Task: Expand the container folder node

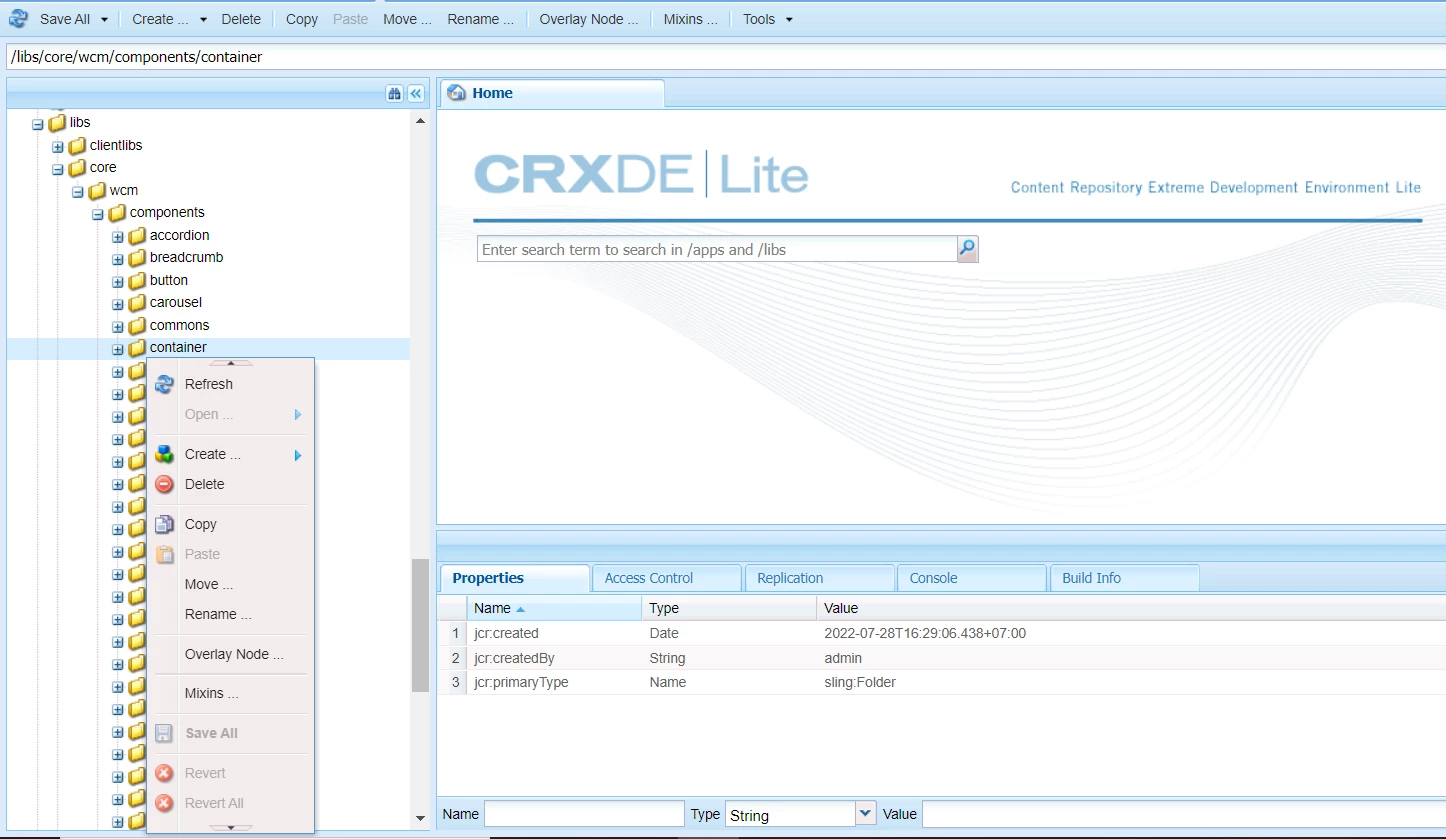Action: [x=118, y=349]
